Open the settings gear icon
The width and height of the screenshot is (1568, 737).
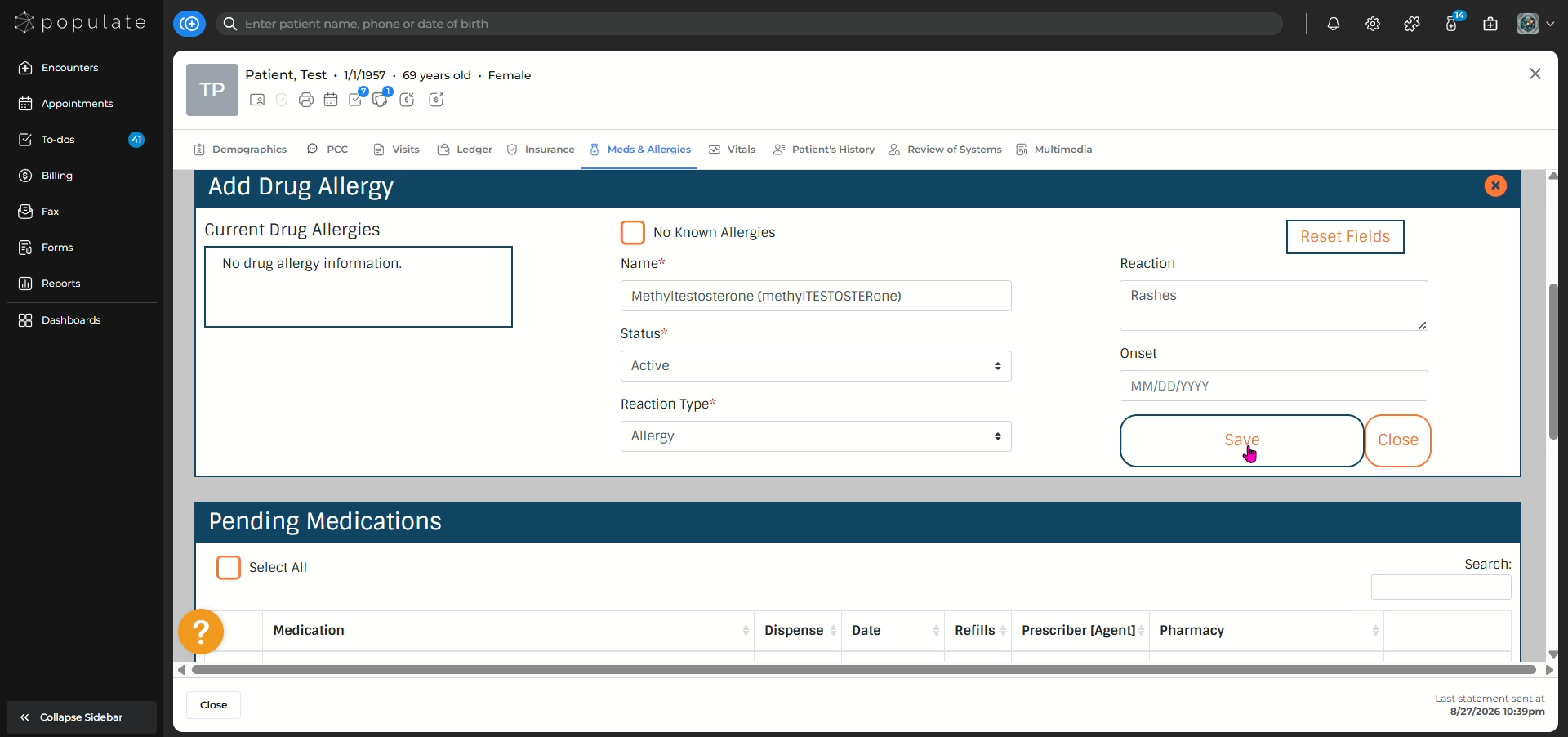click(1373, 24)
